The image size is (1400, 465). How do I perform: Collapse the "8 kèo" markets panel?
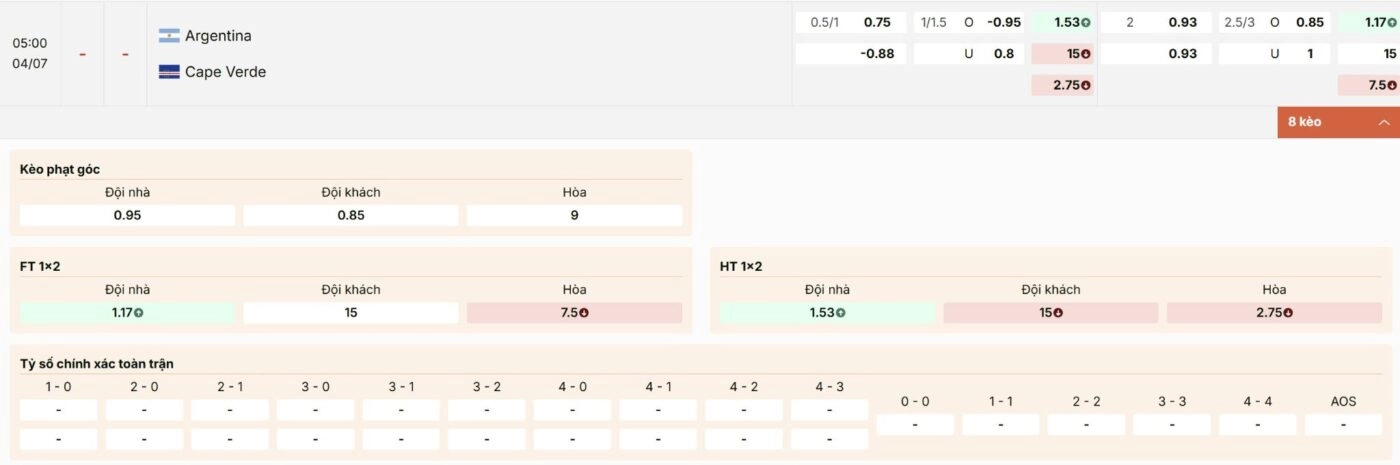pos(1339,122)
